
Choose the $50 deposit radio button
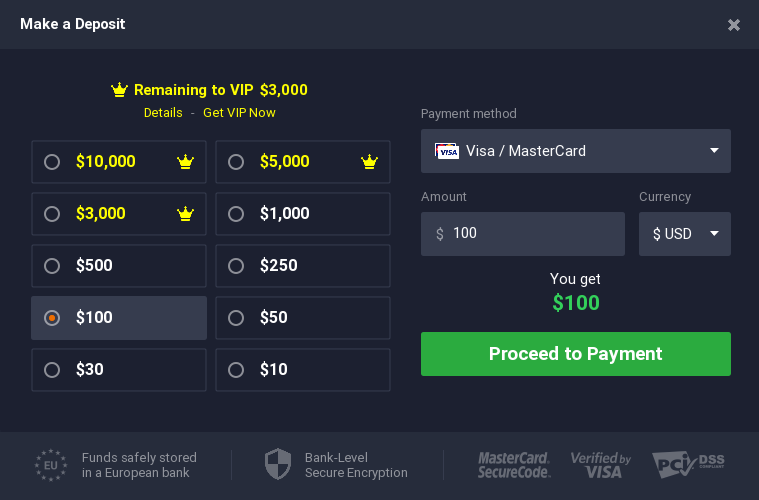[236, 318]
